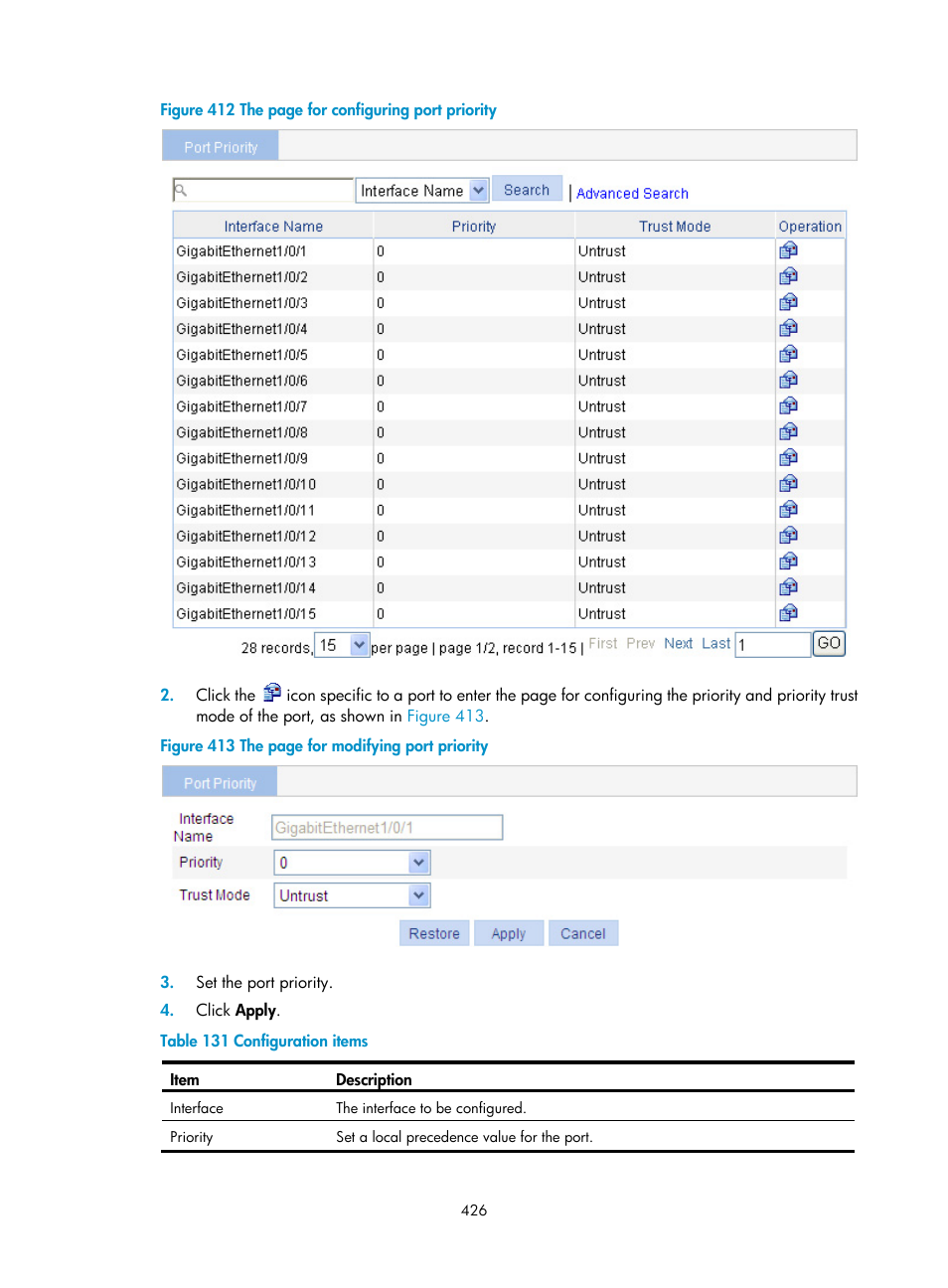Click the magnifier icon in search box
The width and height of the screenshot is (948, 1288).
tap(181, 190)
